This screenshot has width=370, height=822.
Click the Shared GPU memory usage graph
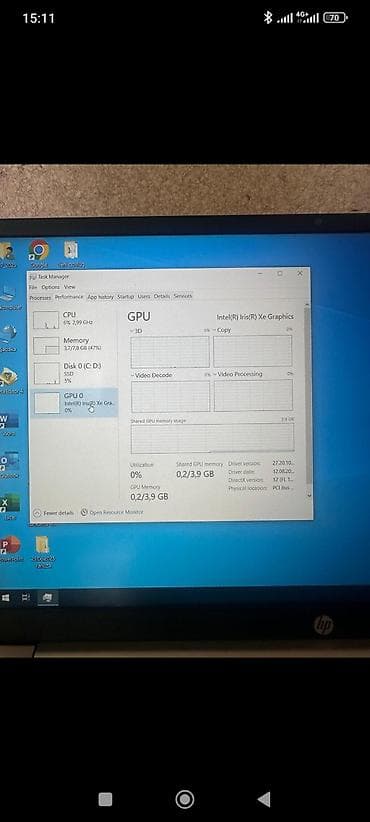[x=212, y=438]
